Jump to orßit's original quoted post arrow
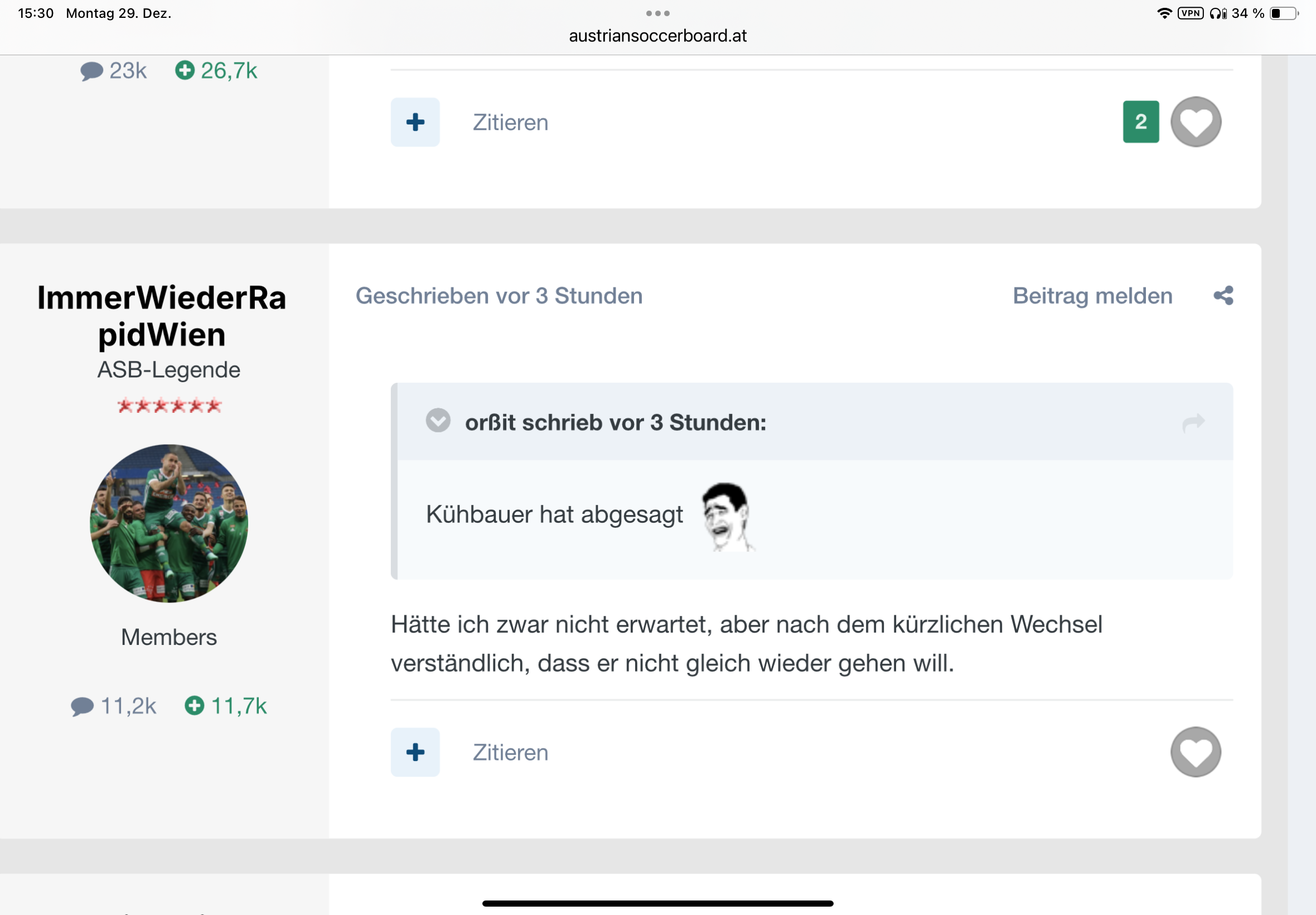This screenshot has width=1316, height=915. point(1193,422)
